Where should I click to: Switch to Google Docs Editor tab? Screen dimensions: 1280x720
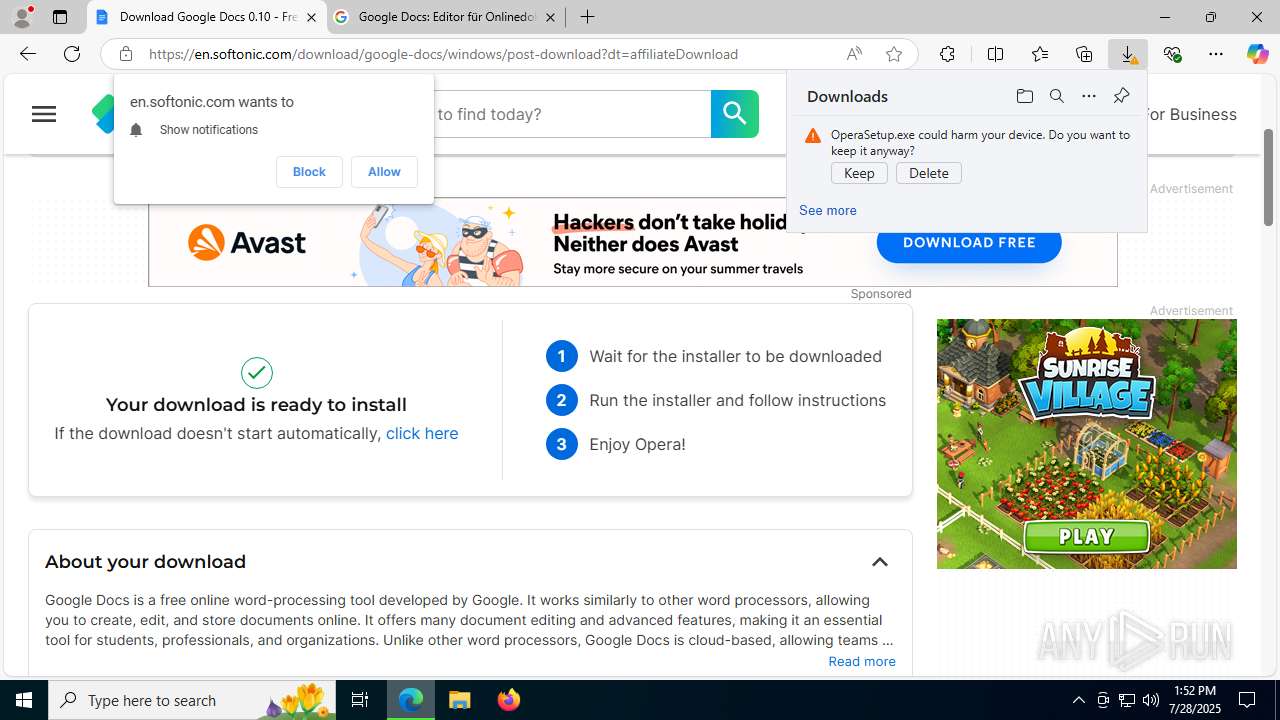pos(446,17)
